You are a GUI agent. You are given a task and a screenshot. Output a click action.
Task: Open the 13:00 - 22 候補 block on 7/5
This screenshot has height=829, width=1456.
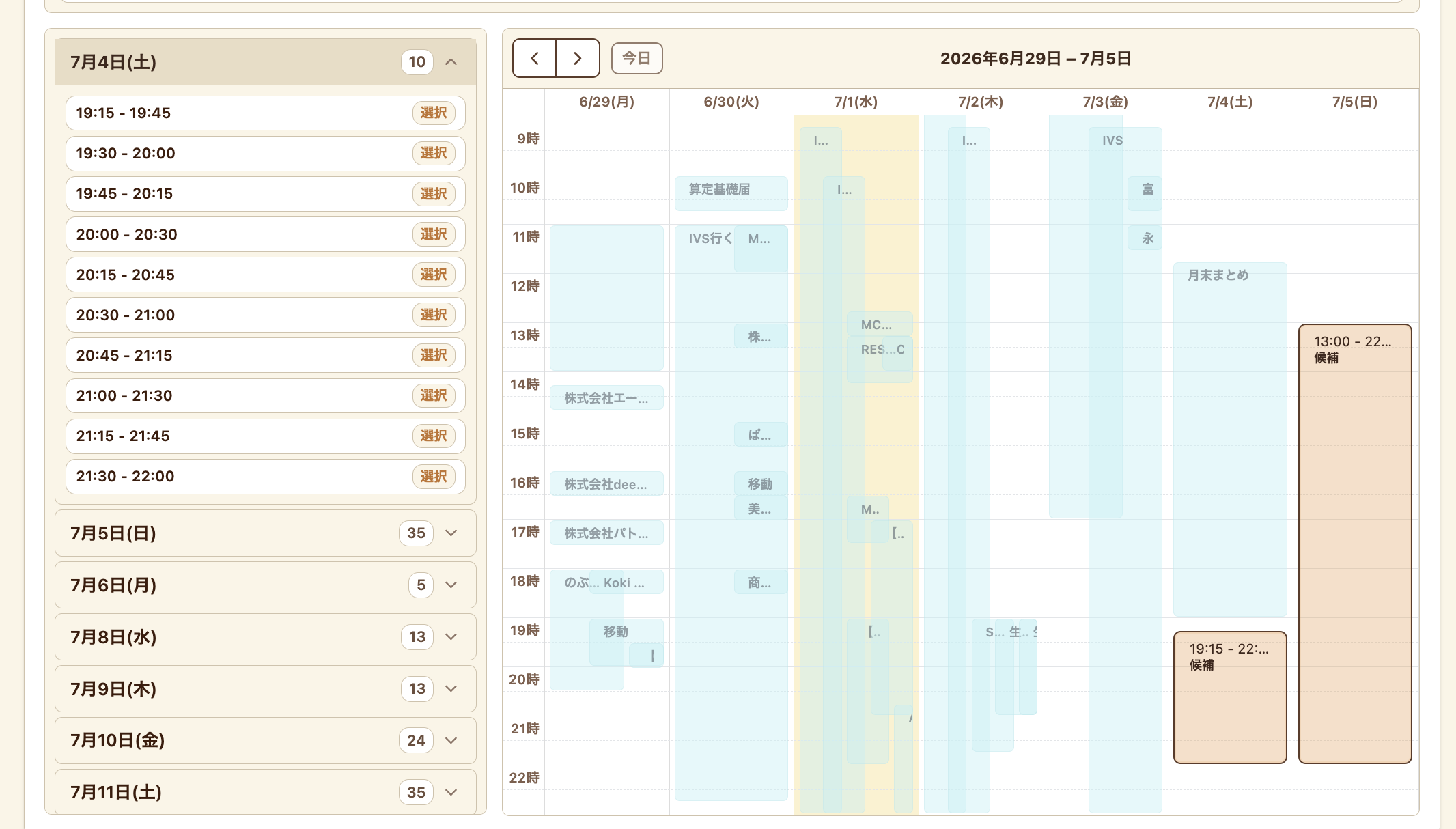[x=1355, y=544]
